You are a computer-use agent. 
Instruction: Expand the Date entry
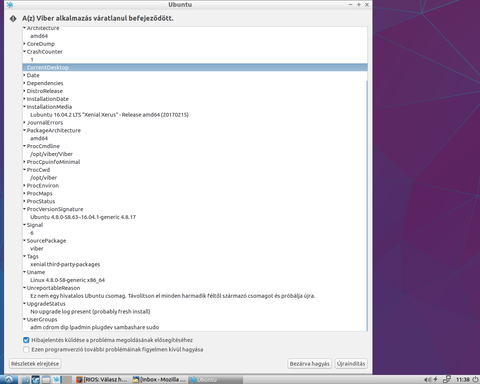(x=24, y=75)
